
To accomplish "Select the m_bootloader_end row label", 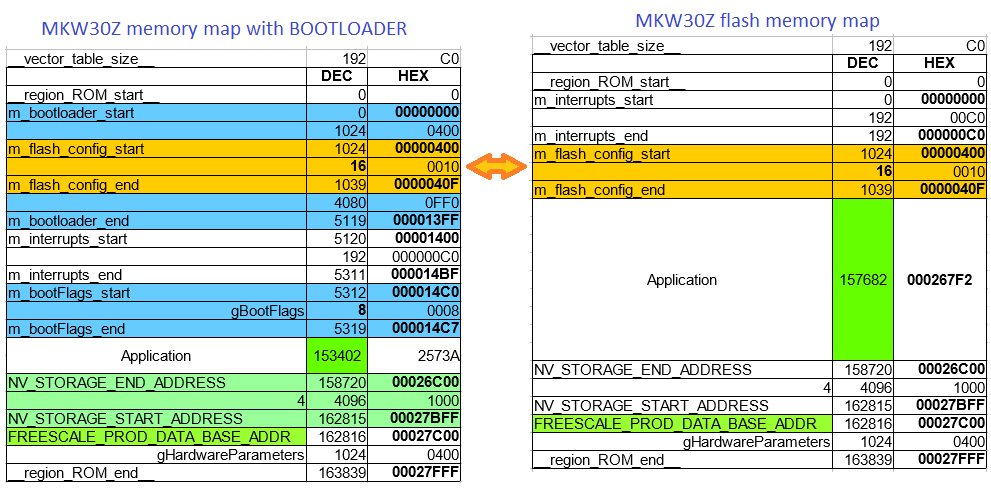I will [x=156, y=221].
